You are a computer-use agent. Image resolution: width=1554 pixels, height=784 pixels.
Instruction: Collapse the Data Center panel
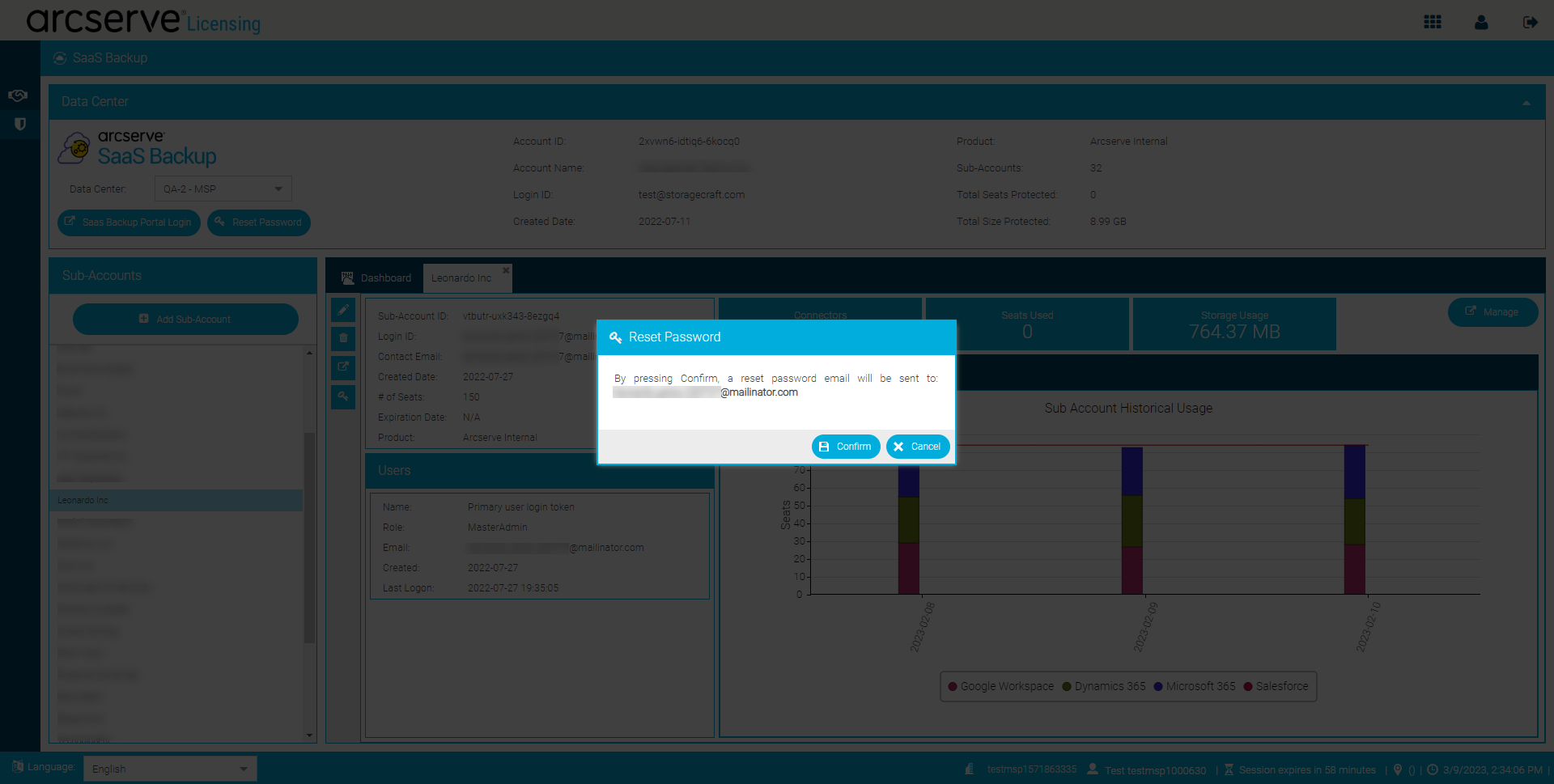click(x=1526, y=103)
